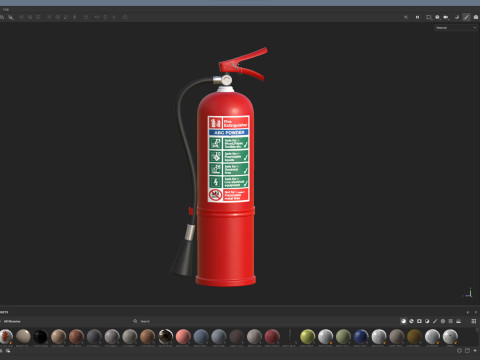480x360 pixels.
Task: Select the taupe sphere beside golden brown
Action: coord(397,337)
